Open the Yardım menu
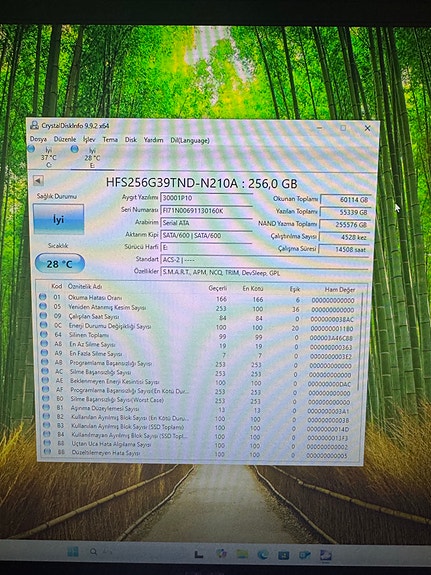 click(153, 140)
